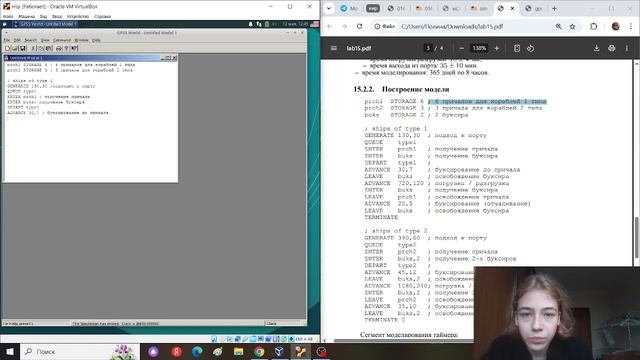Screen dimensions: 640x360
Task: Open Windows Start menu
Action: (x=10, y=351)
